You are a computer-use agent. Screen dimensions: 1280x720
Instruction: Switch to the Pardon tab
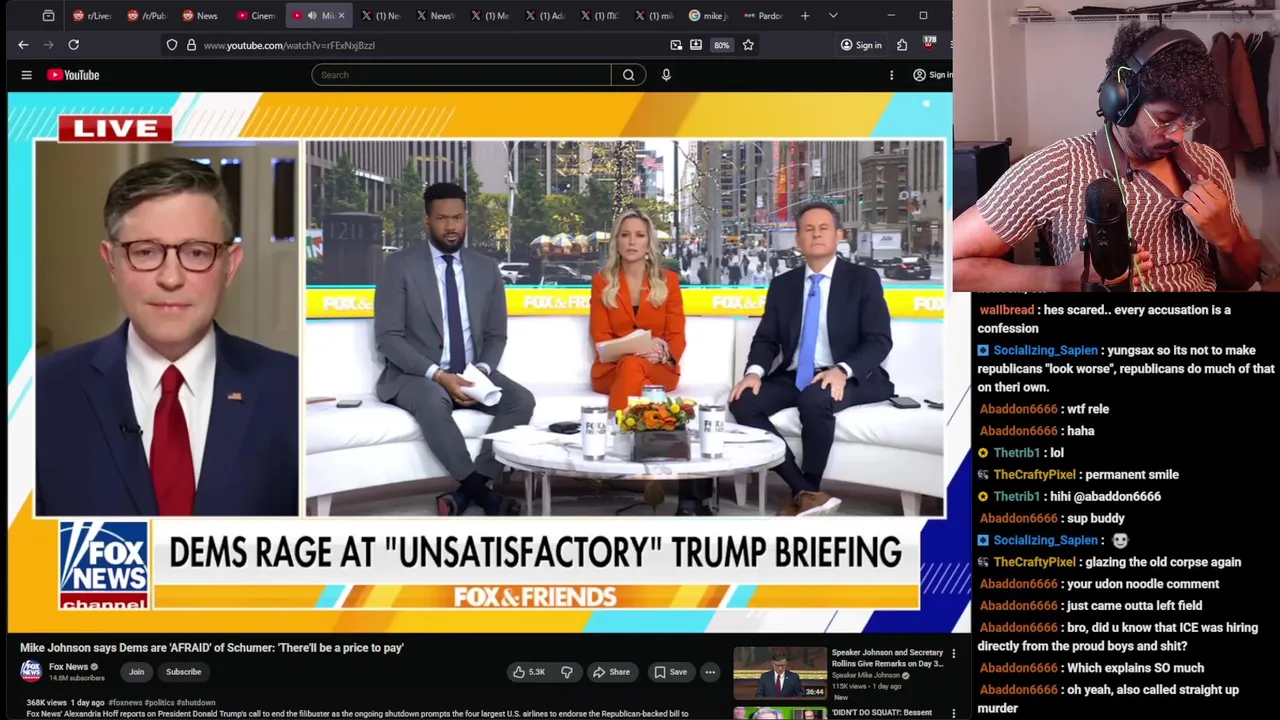(x=763, y=16)
